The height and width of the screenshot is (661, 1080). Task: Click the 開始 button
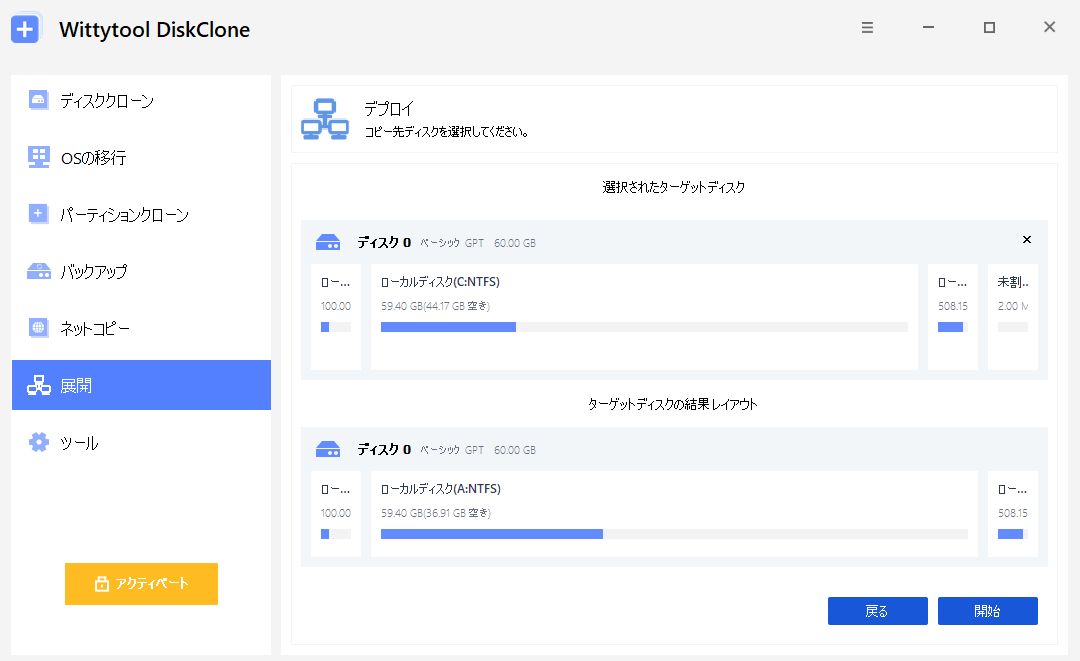[x=988, y=611]
